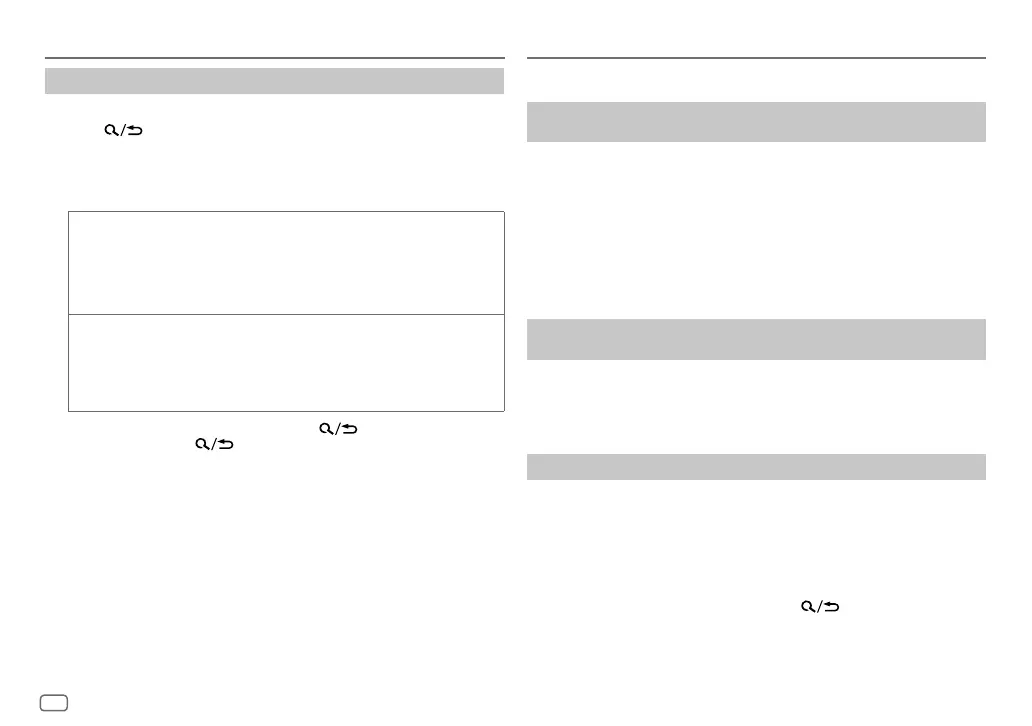Viewport: 1032px width, 726px height.
Task: Click inside the upper cell of the table
Action: pyautogui.click(x=286, y=262)
